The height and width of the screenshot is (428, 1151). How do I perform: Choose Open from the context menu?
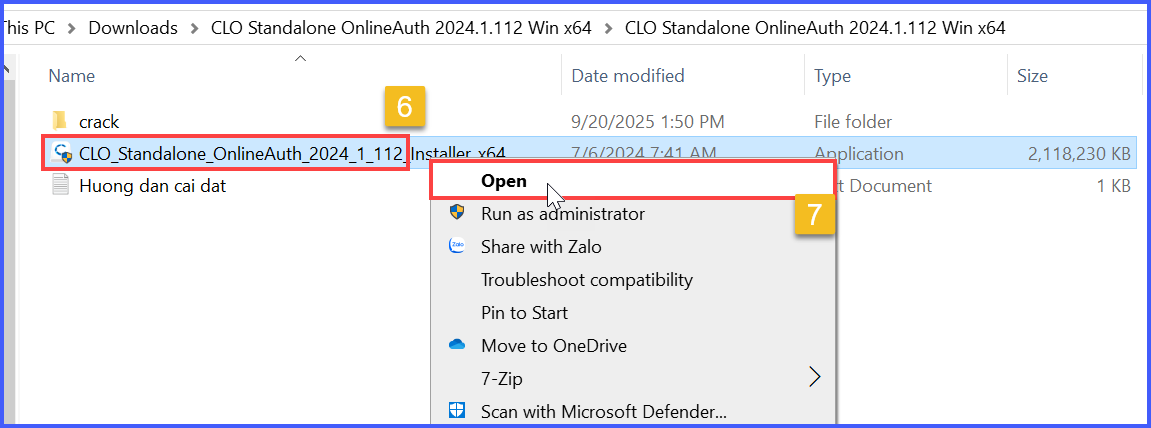click(x=503, y=181)
